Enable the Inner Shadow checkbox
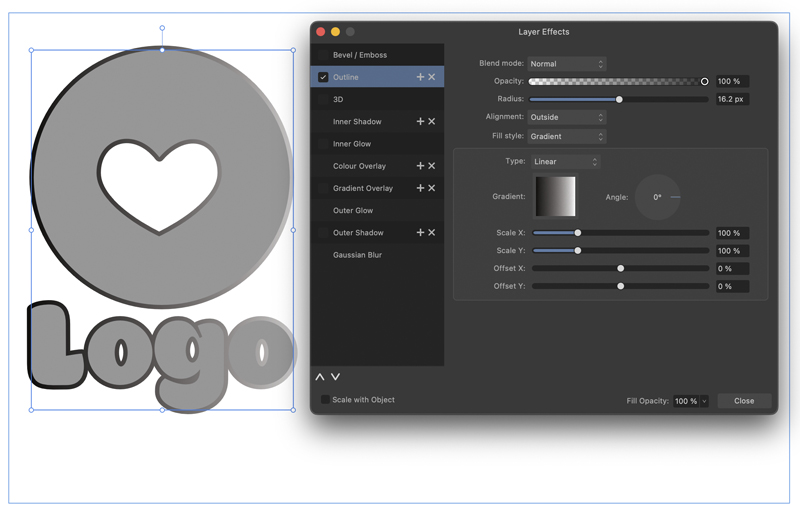800x511 pixels. (323, 121)
